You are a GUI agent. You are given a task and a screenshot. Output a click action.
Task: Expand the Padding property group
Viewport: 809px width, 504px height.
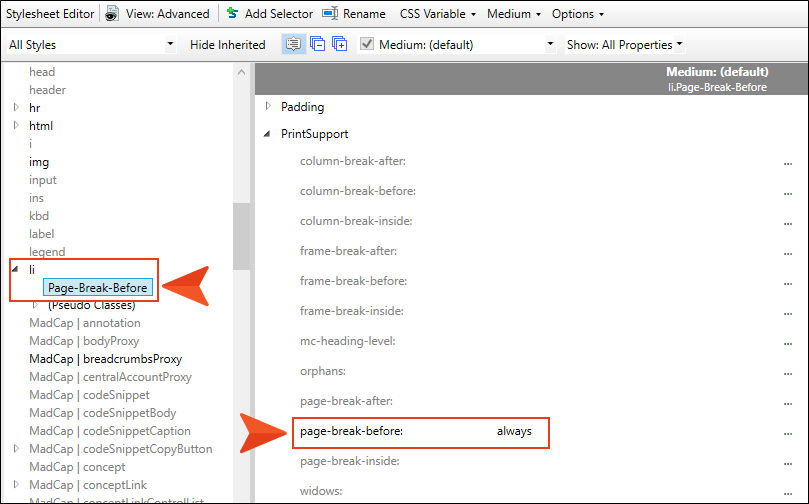268,107
